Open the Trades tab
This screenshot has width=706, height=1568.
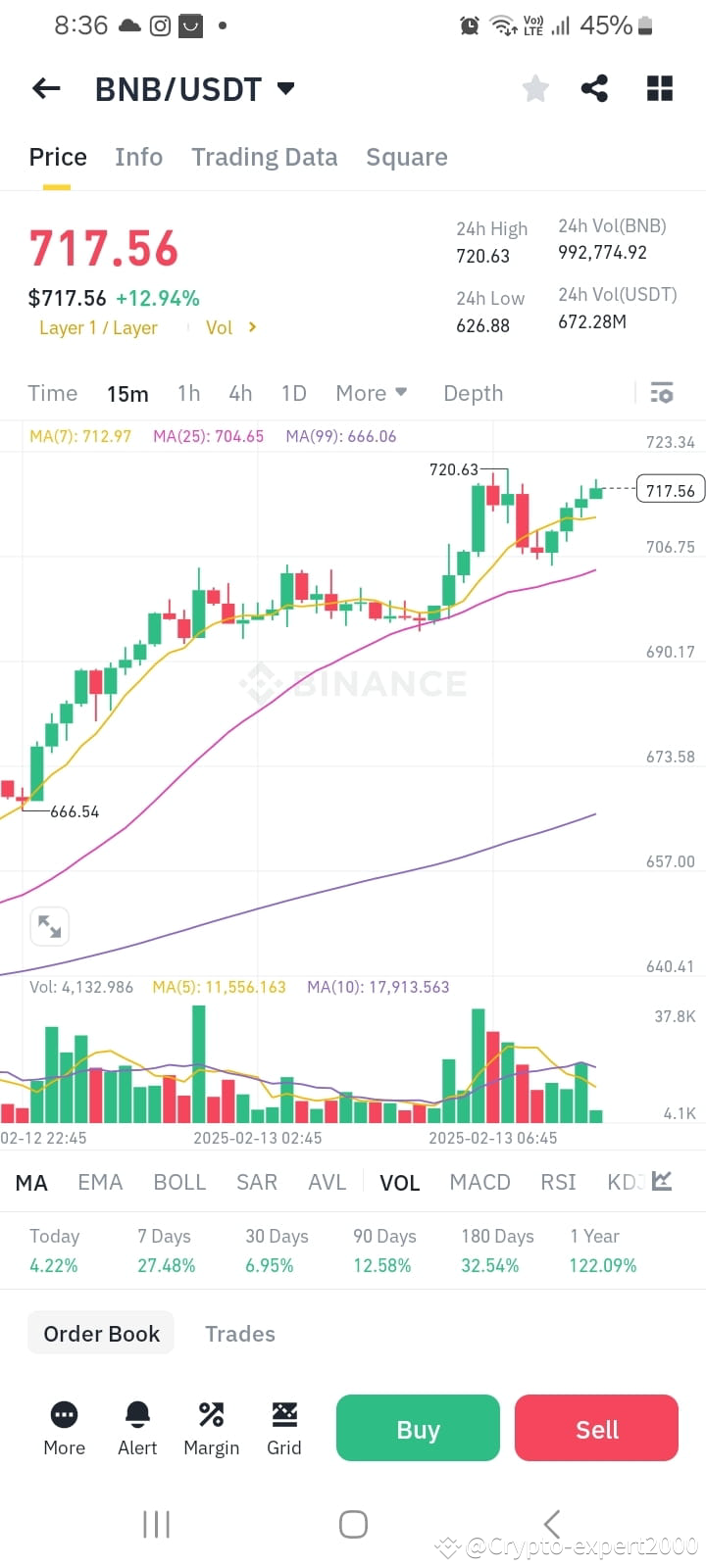(x=239, y=1334)
